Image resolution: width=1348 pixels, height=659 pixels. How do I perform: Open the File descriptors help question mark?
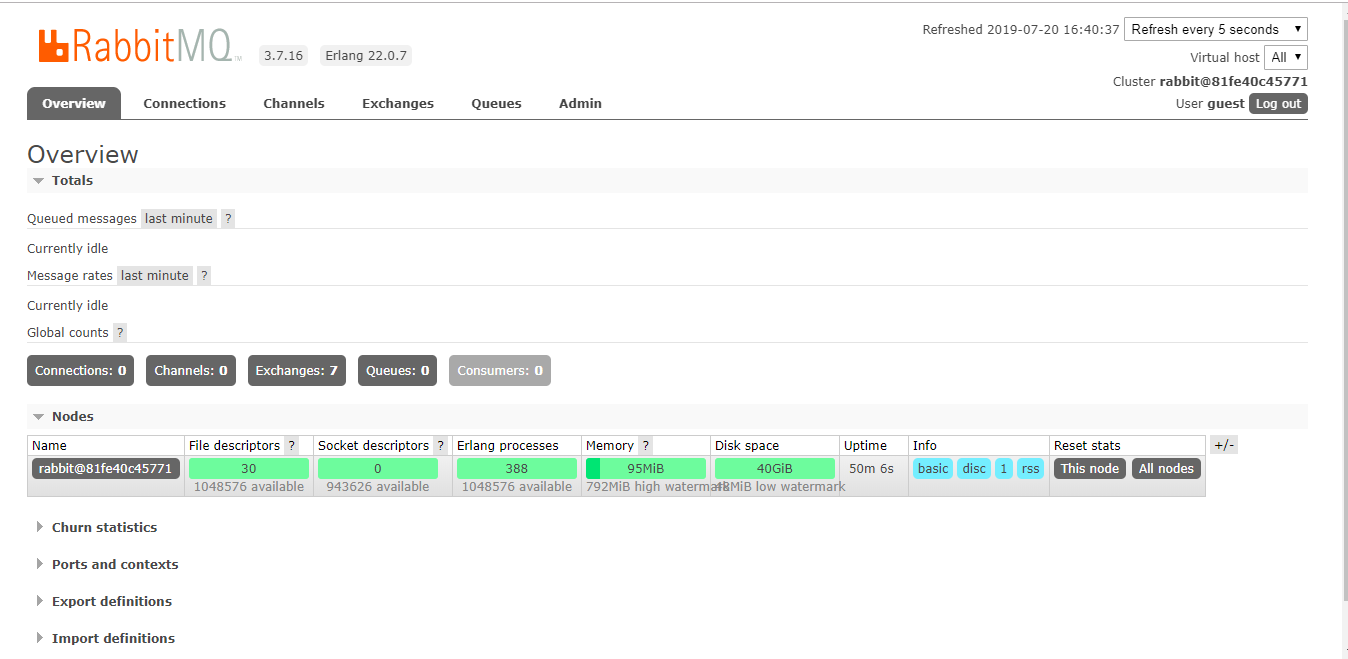292,446
